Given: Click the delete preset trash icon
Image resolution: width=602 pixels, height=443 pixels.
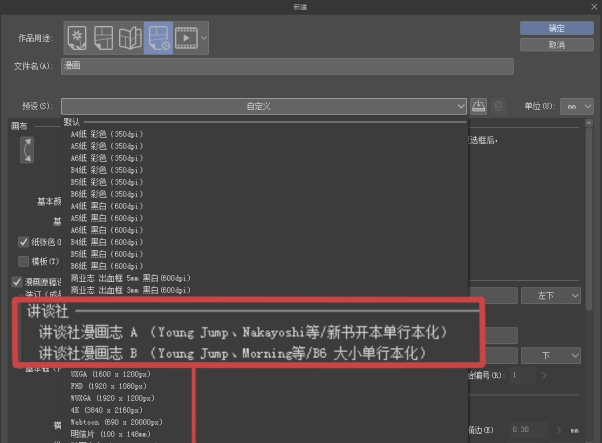Looking at the screenshot, I should (x=498, y=106).
